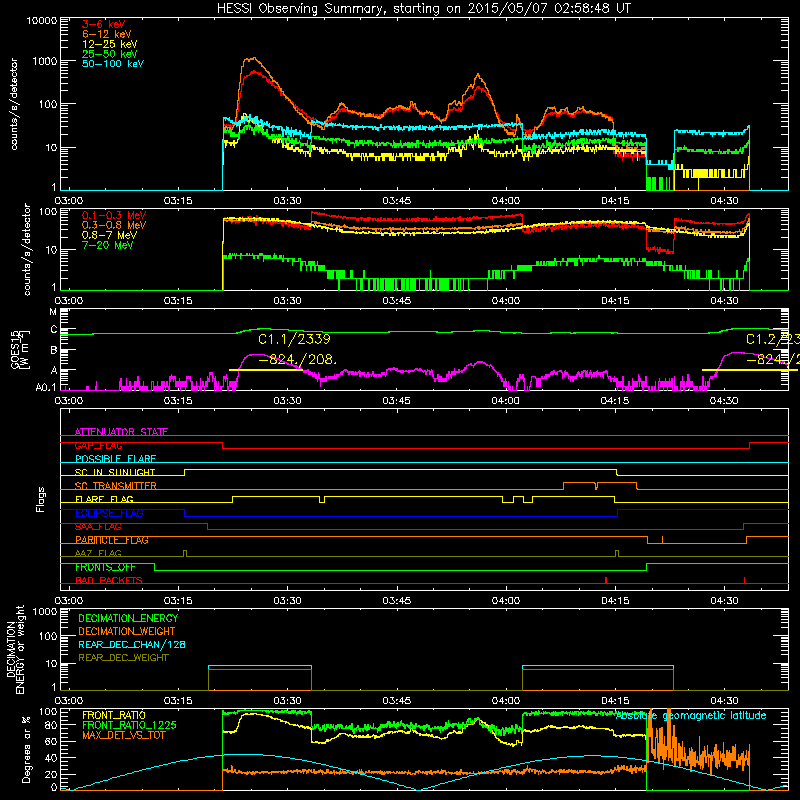The height and width of the screenshot is (800, 800).
Task: Select the SC_TRANSMITTER flag label
Action: (x=116, y=486)
